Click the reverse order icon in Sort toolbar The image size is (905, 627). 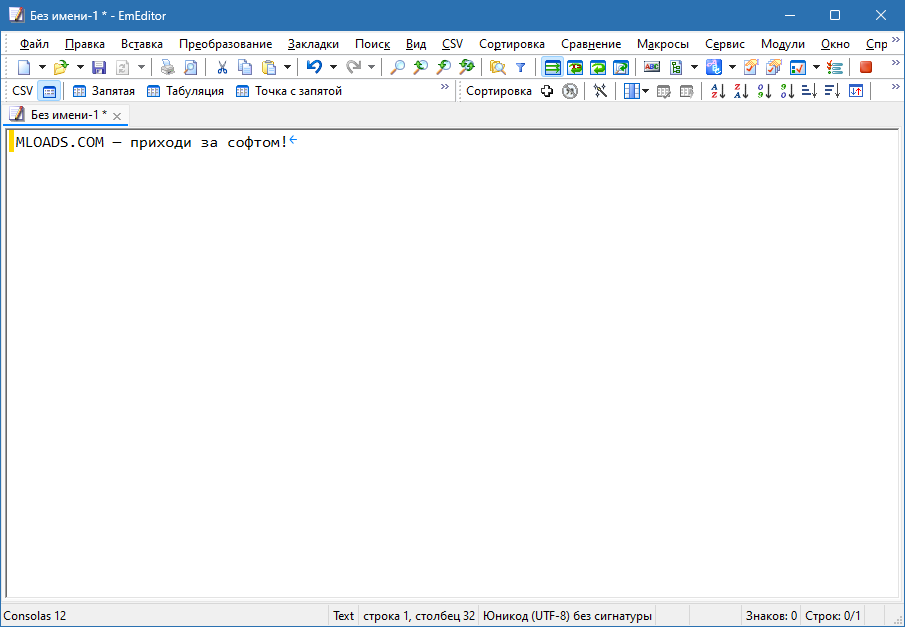[856, 91]
